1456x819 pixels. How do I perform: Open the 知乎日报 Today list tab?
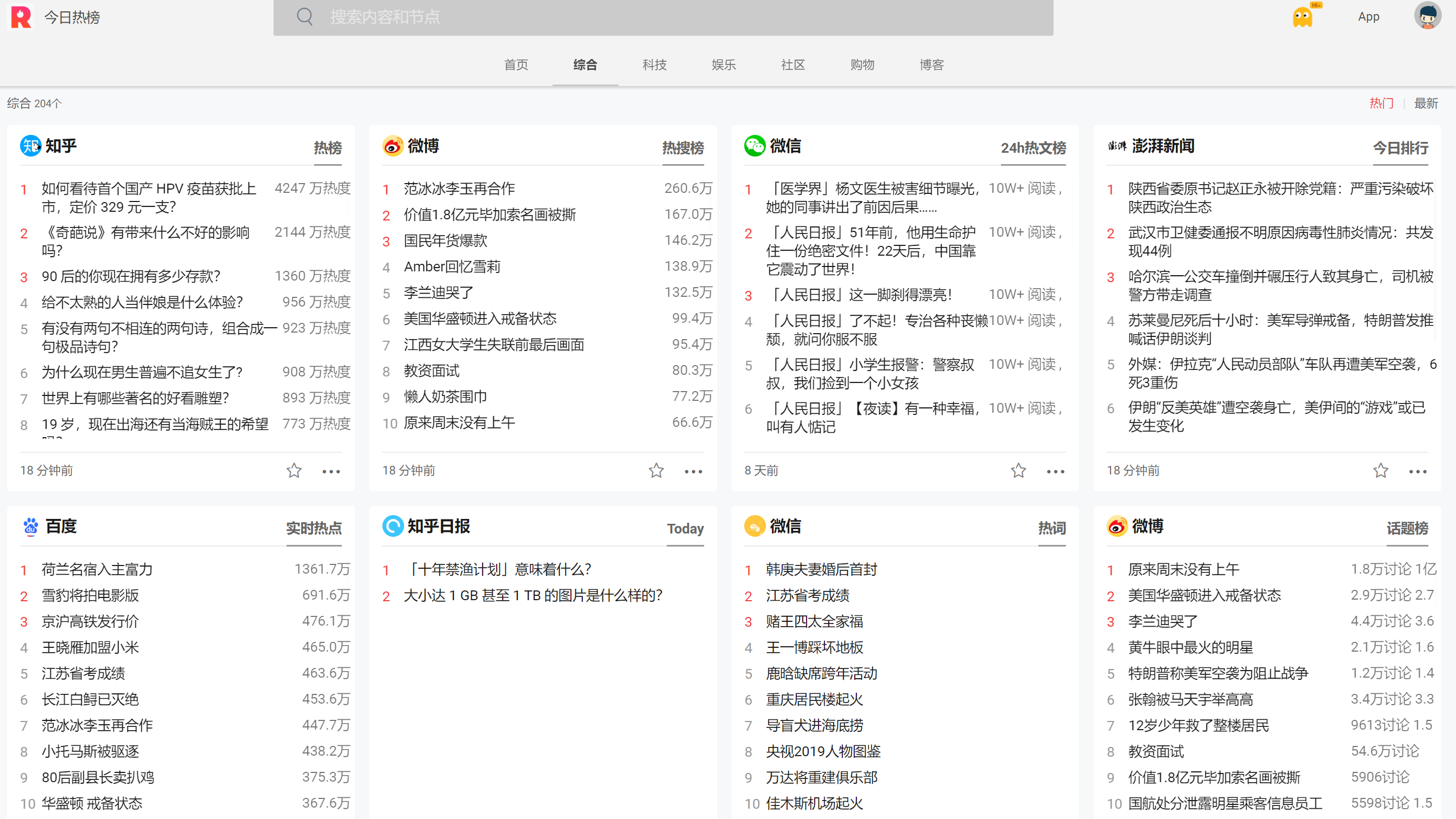tap(685, 529)
